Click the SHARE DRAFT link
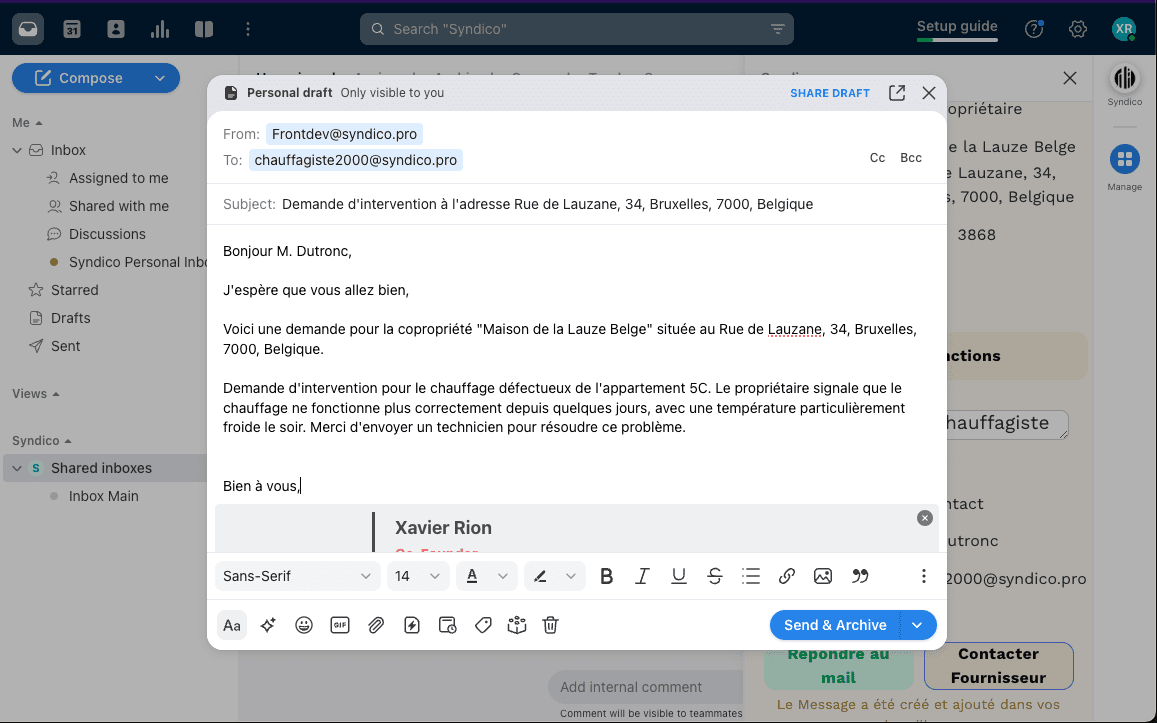Image resolution: width=1157 pixels, height=723 pixels. [x=830, y=93]
